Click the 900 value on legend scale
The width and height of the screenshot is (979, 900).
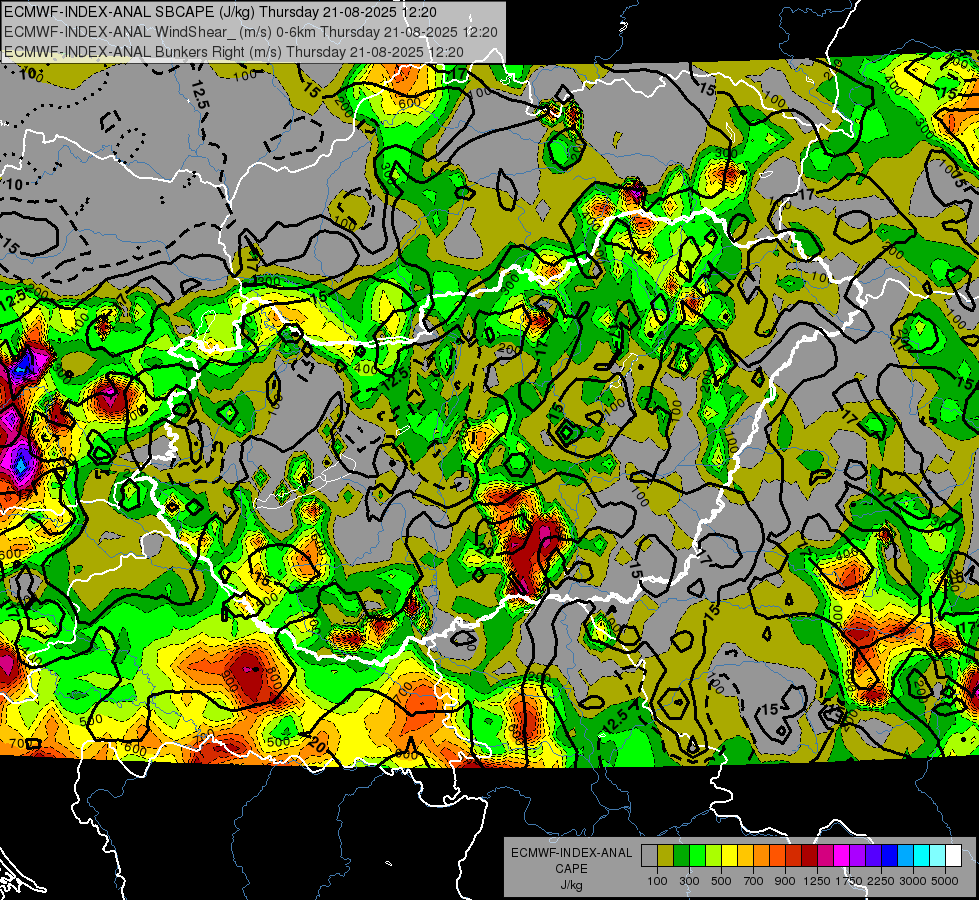click(785, 881)
